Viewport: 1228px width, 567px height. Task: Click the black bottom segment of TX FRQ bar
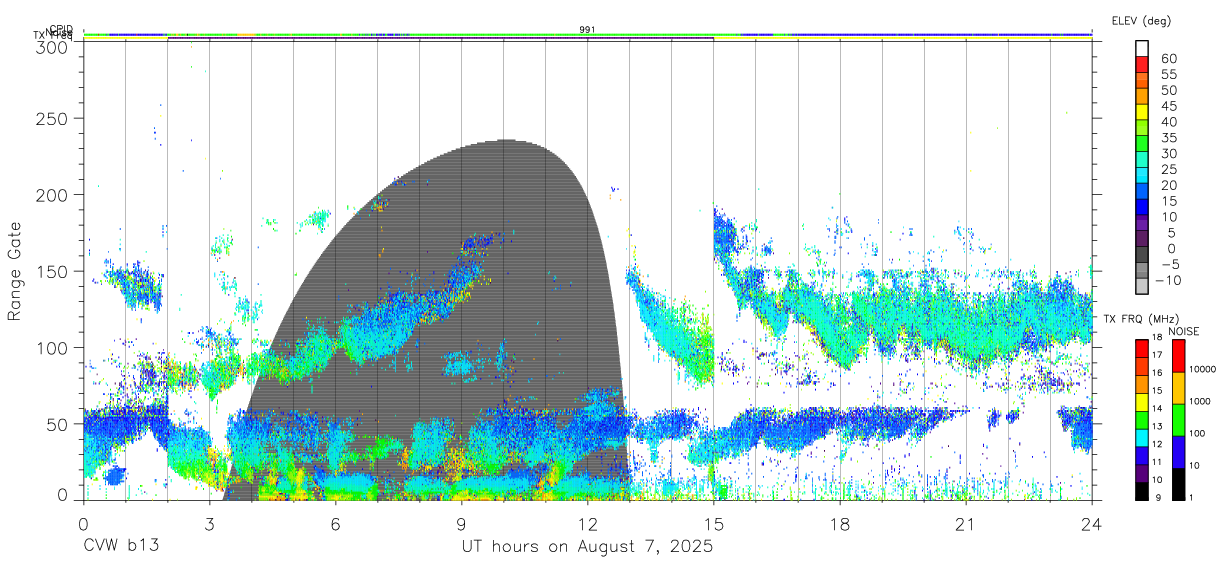[1142, 489]
